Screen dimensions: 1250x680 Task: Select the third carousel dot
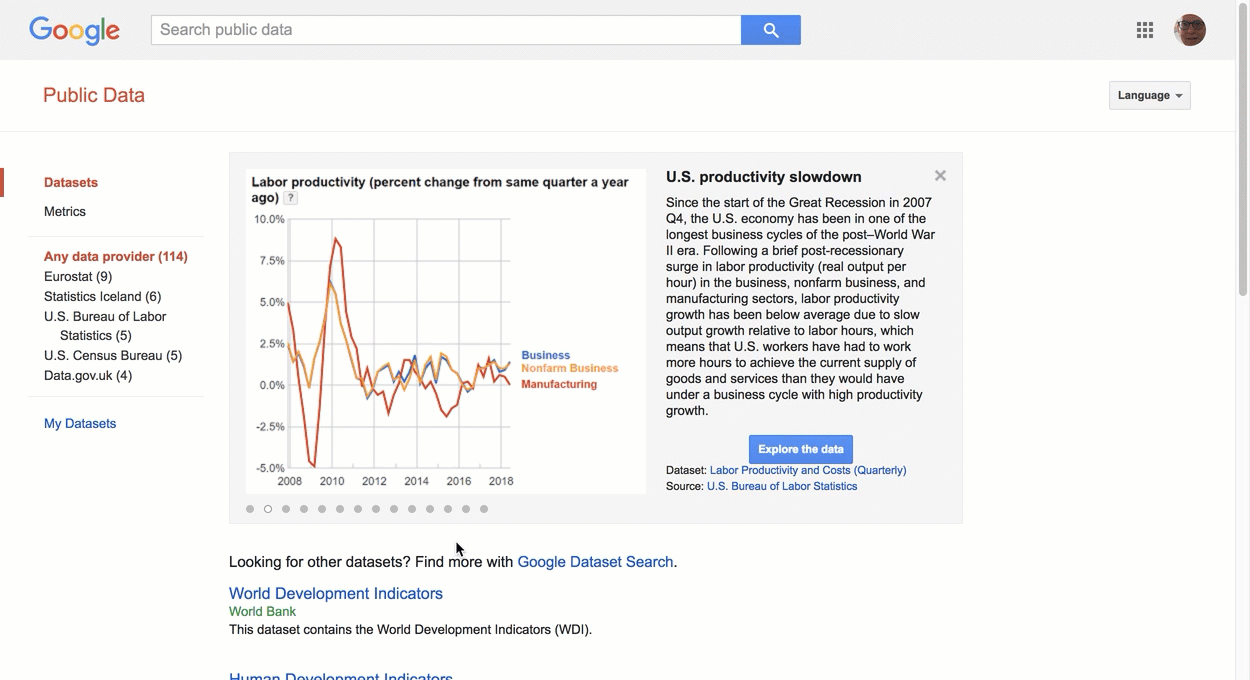pos(286,509)
